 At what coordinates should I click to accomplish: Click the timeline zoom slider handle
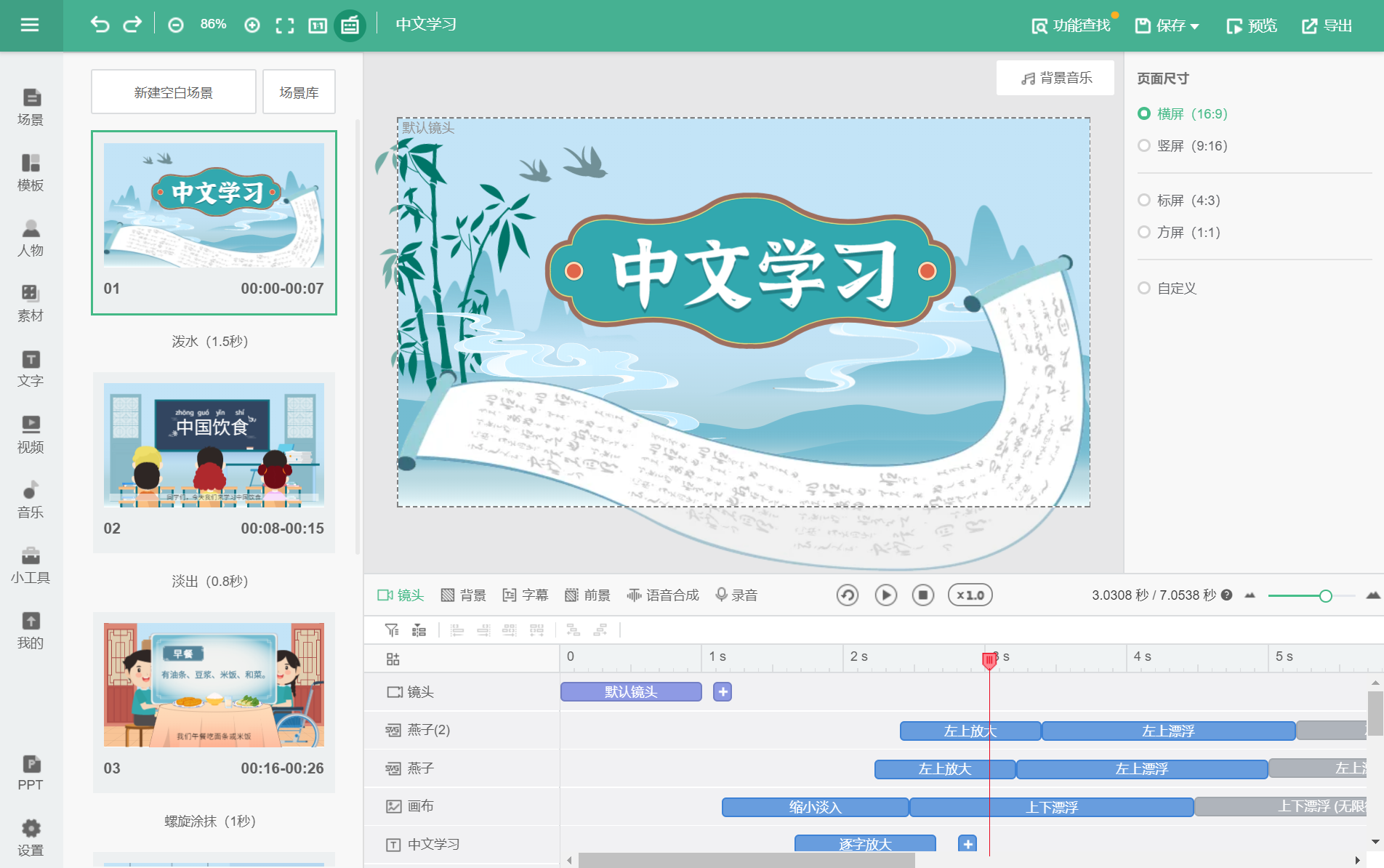[x=1326, y=596]
